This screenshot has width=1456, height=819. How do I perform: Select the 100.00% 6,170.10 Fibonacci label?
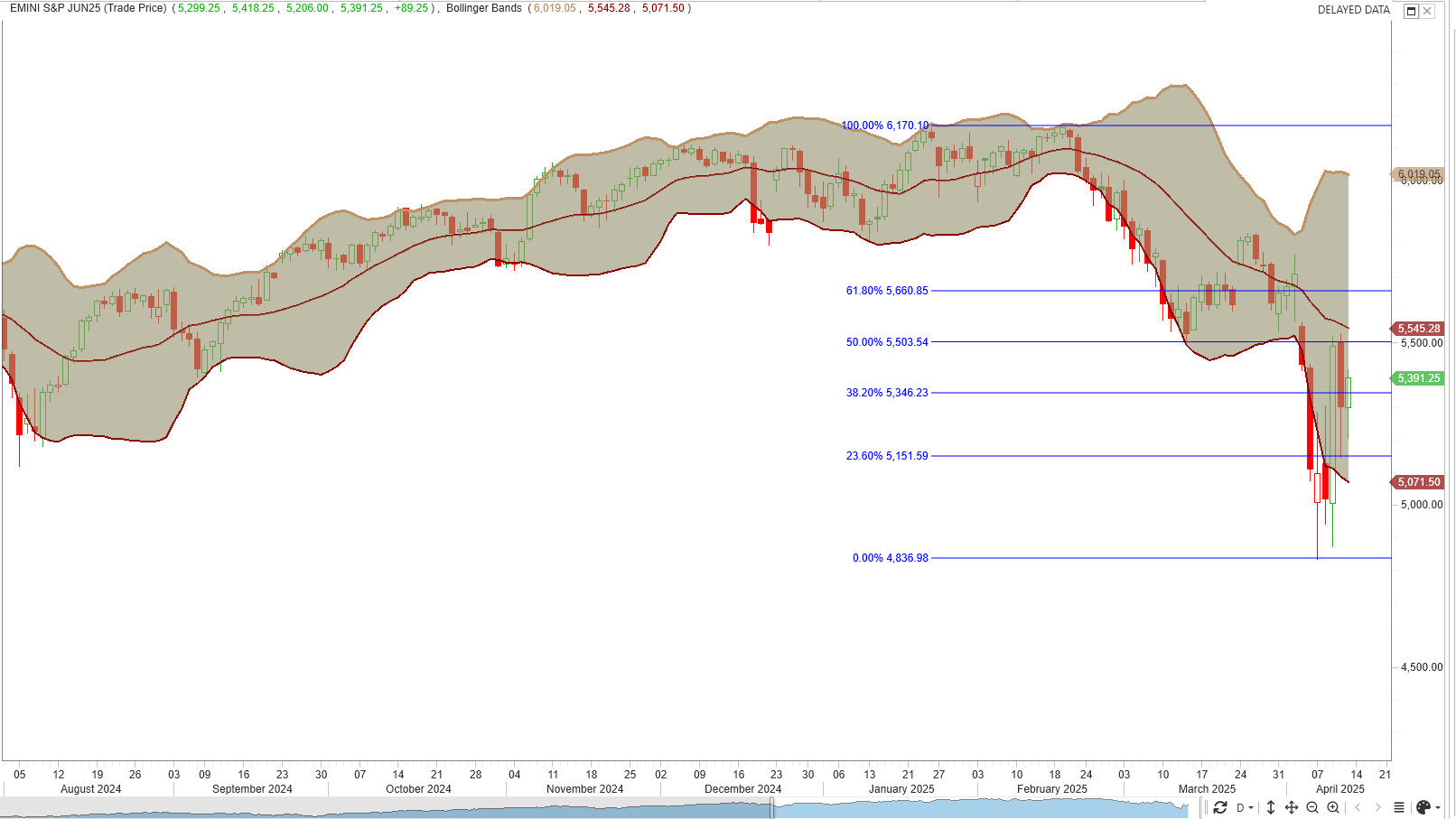(x=885, y=126)
